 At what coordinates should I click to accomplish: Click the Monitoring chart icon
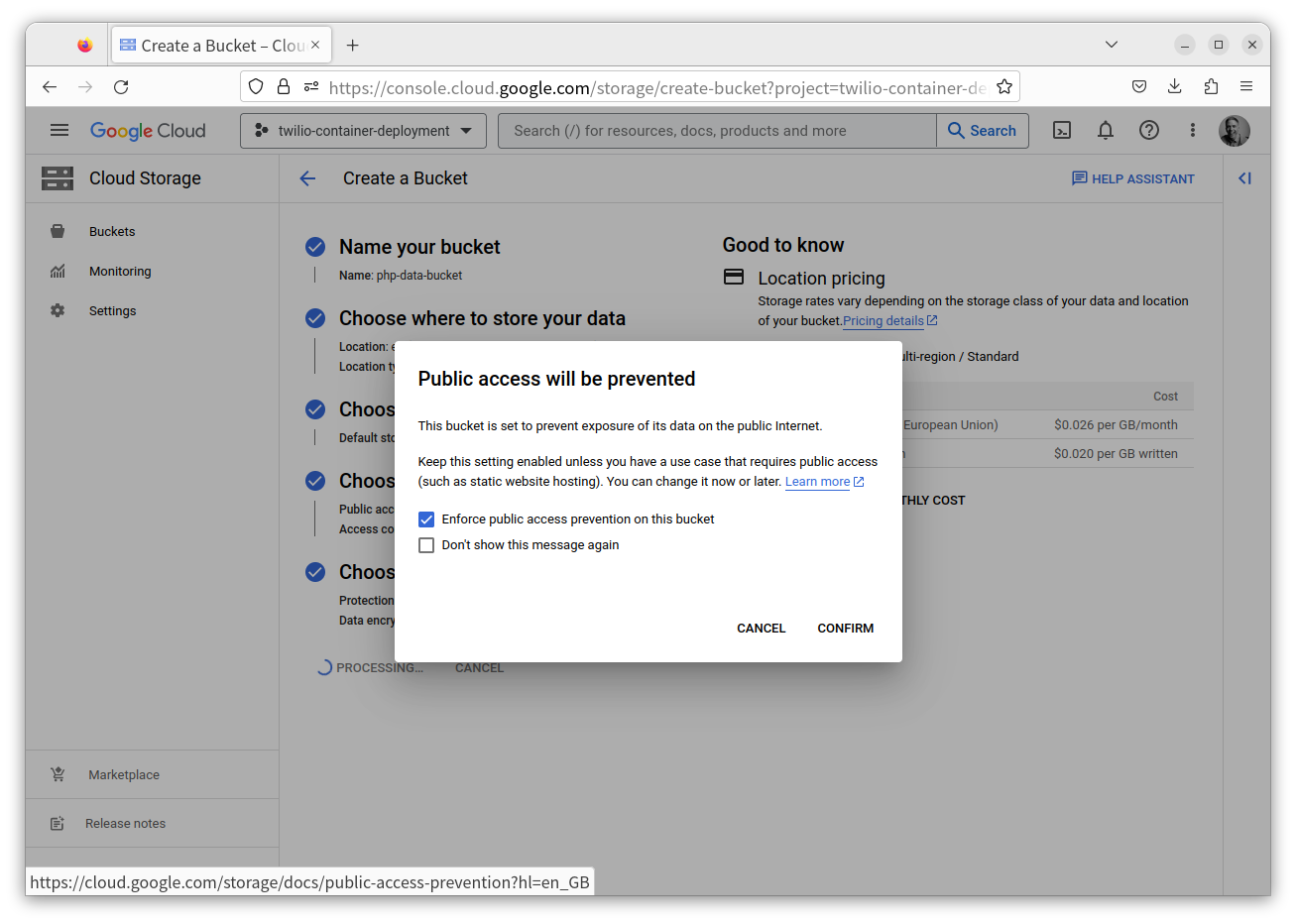pyautogui.click(x=58, y=271)
